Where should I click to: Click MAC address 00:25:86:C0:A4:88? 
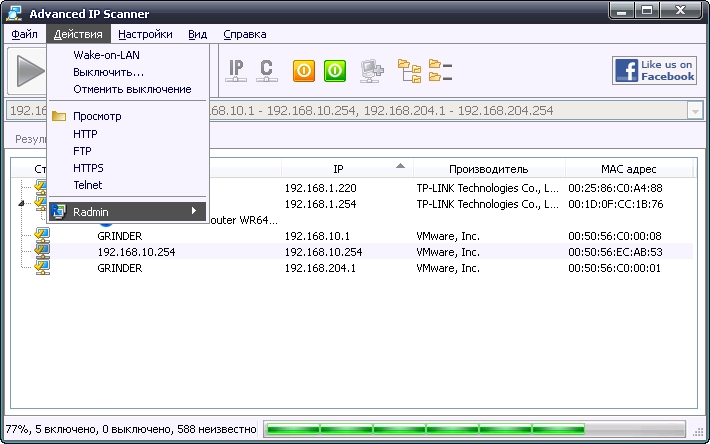(615, 188)
